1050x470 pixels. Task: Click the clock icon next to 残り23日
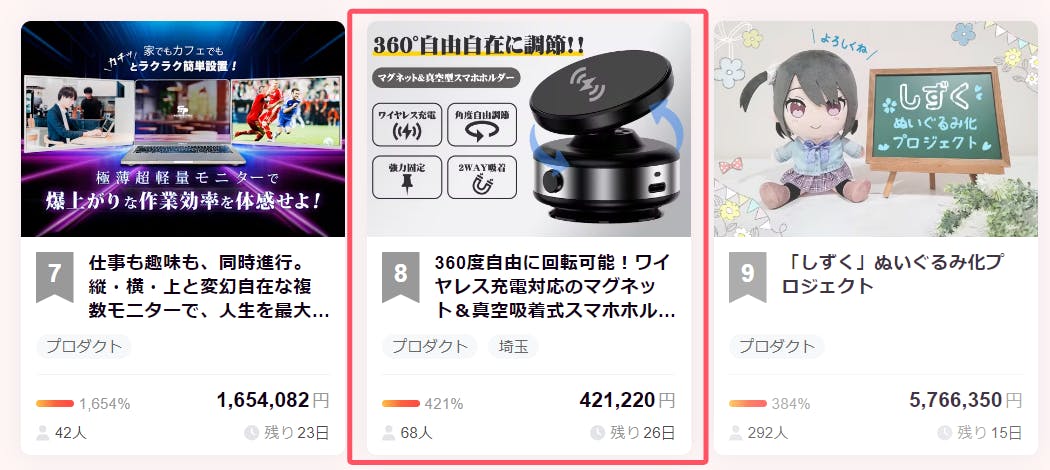(x=252, y=433)
